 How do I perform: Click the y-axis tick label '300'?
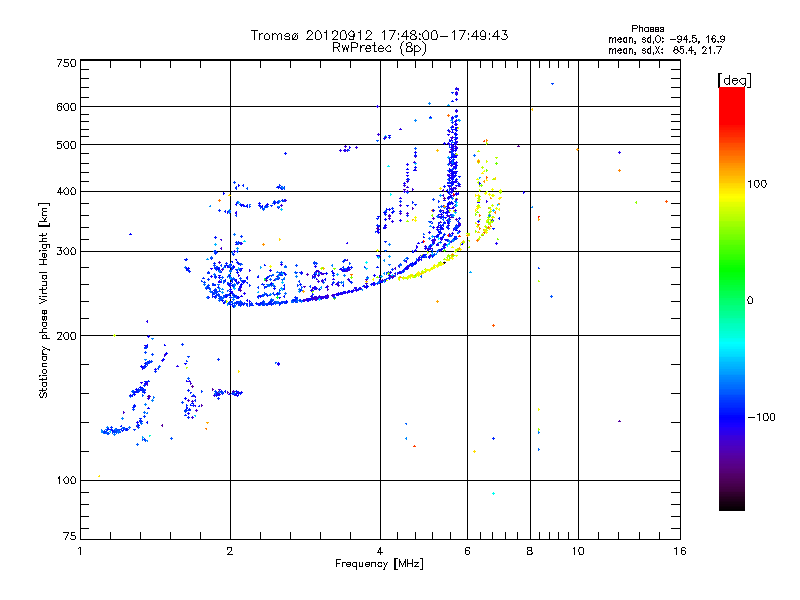click(x=66, y=251)
